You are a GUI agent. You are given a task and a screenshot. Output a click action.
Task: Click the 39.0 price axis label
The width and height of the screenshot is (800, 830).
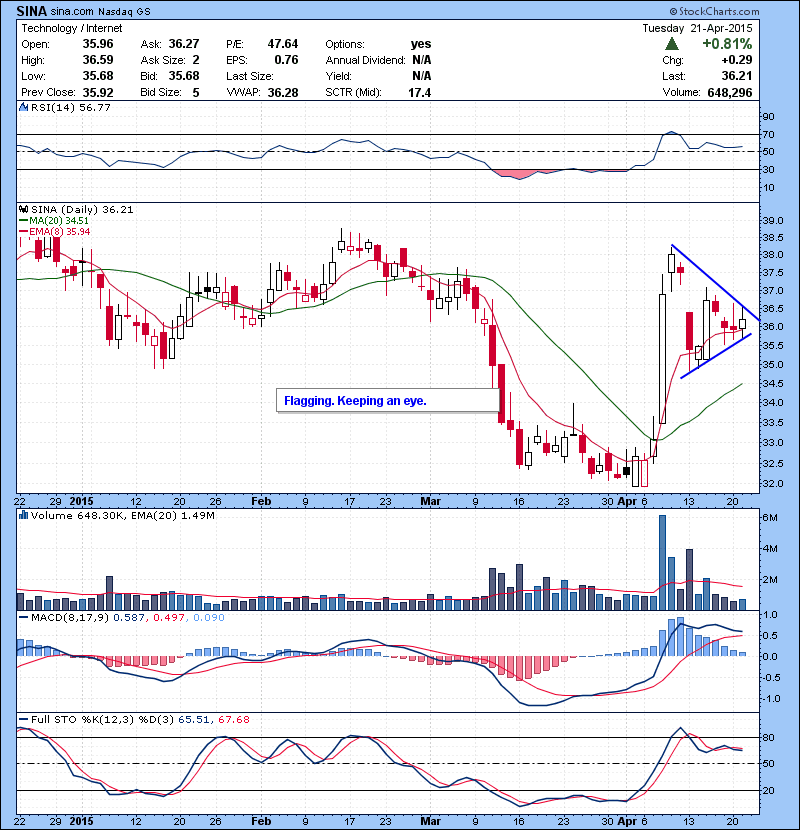coord(772,221)
